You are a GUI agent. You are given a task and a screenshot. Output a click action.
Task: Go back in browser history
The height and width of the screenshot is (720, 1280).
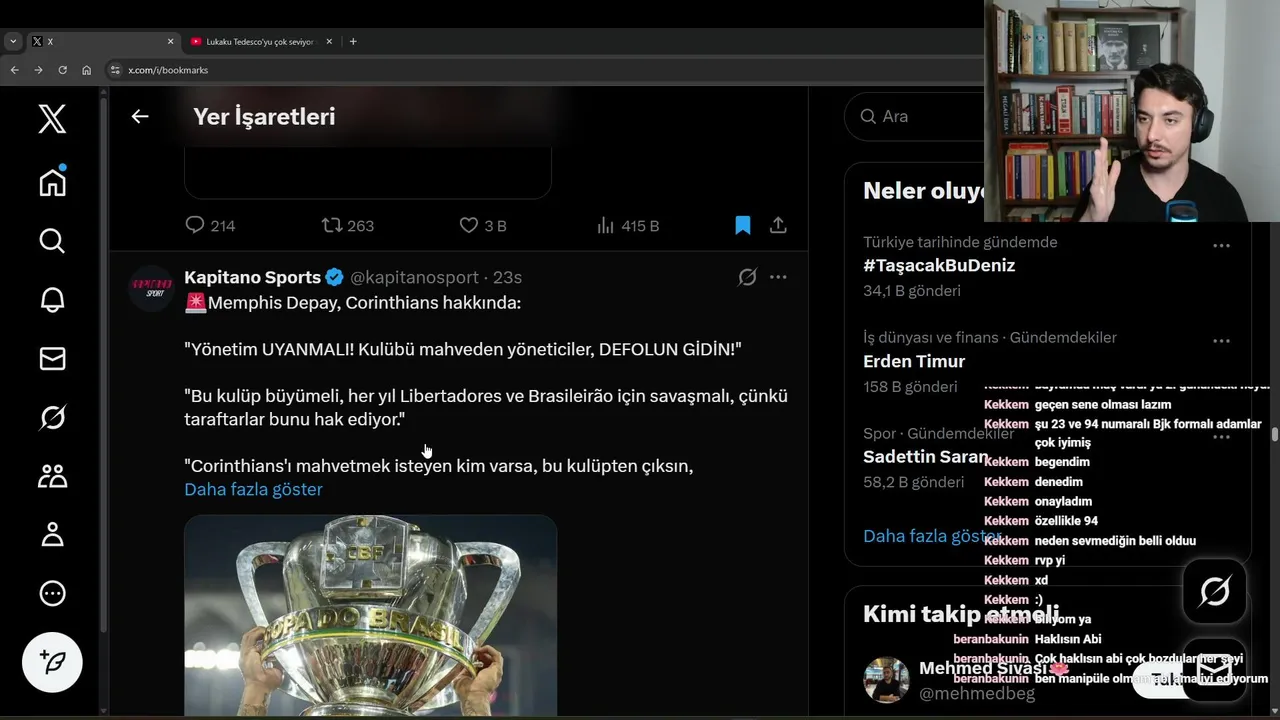click(x=14, y=70)
